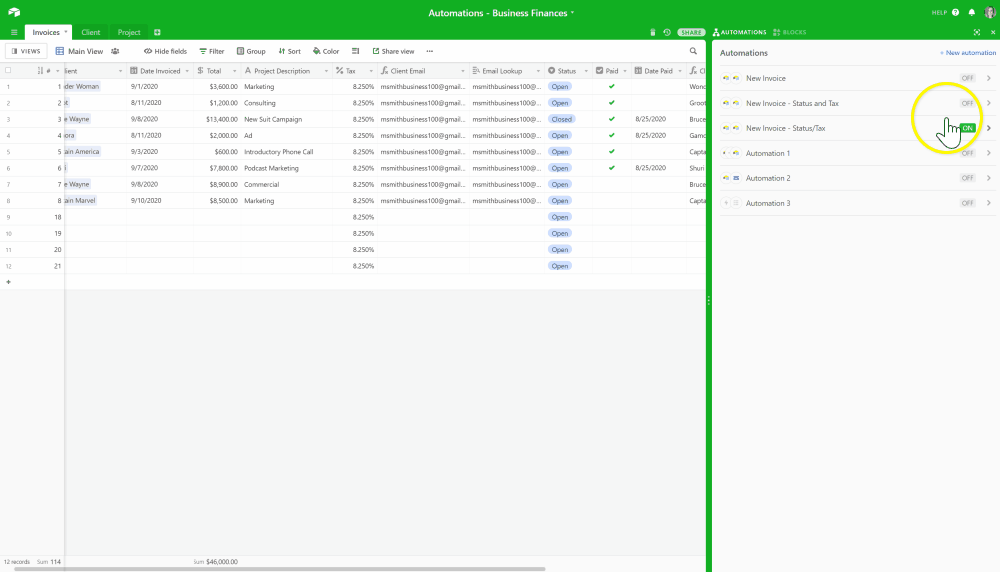Switch to the Client table tab
This screenshot has width=1000, height=572.
[x=91, y=32]
